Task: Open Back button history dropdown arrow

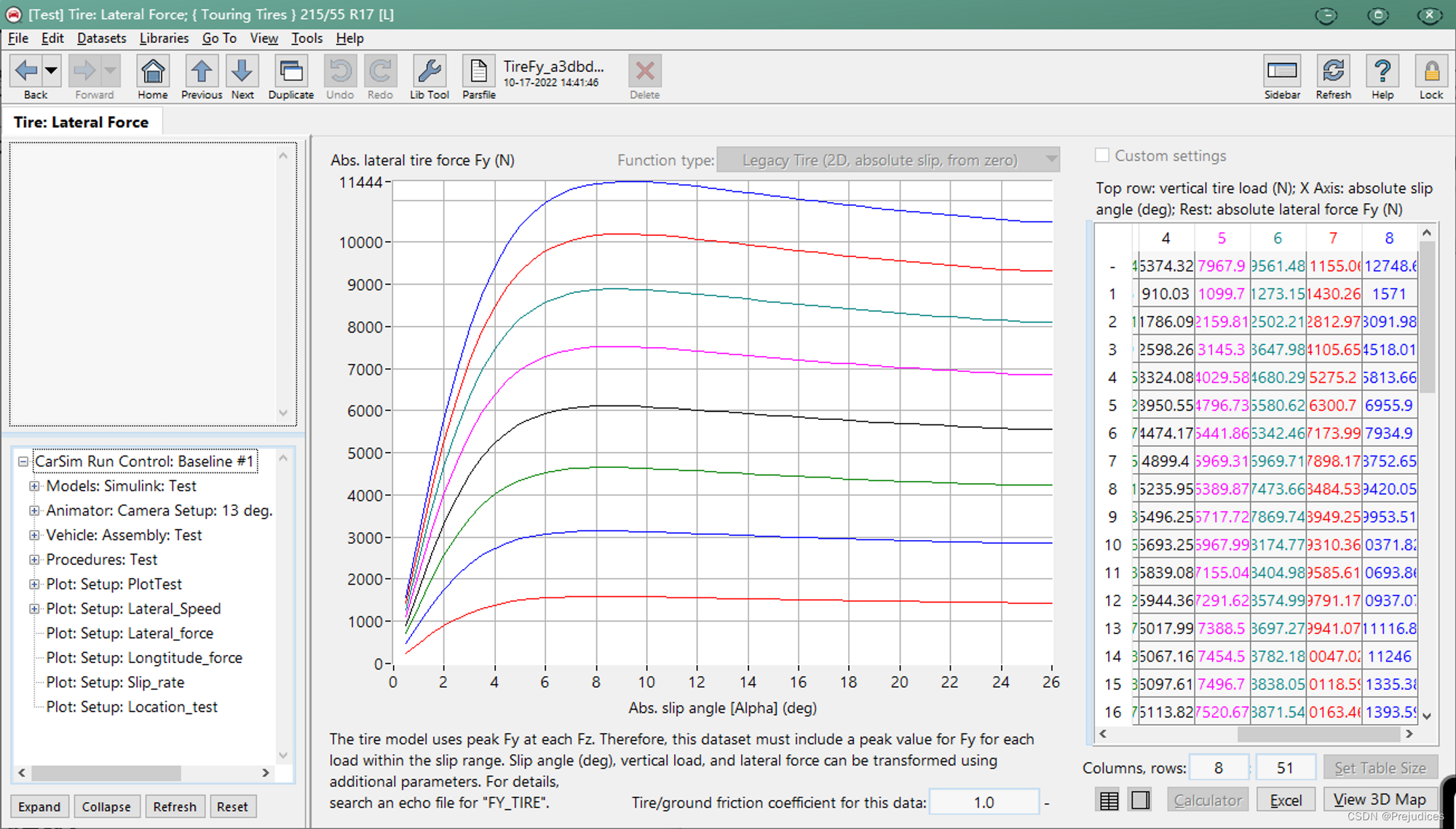Action: pos(51,71)
